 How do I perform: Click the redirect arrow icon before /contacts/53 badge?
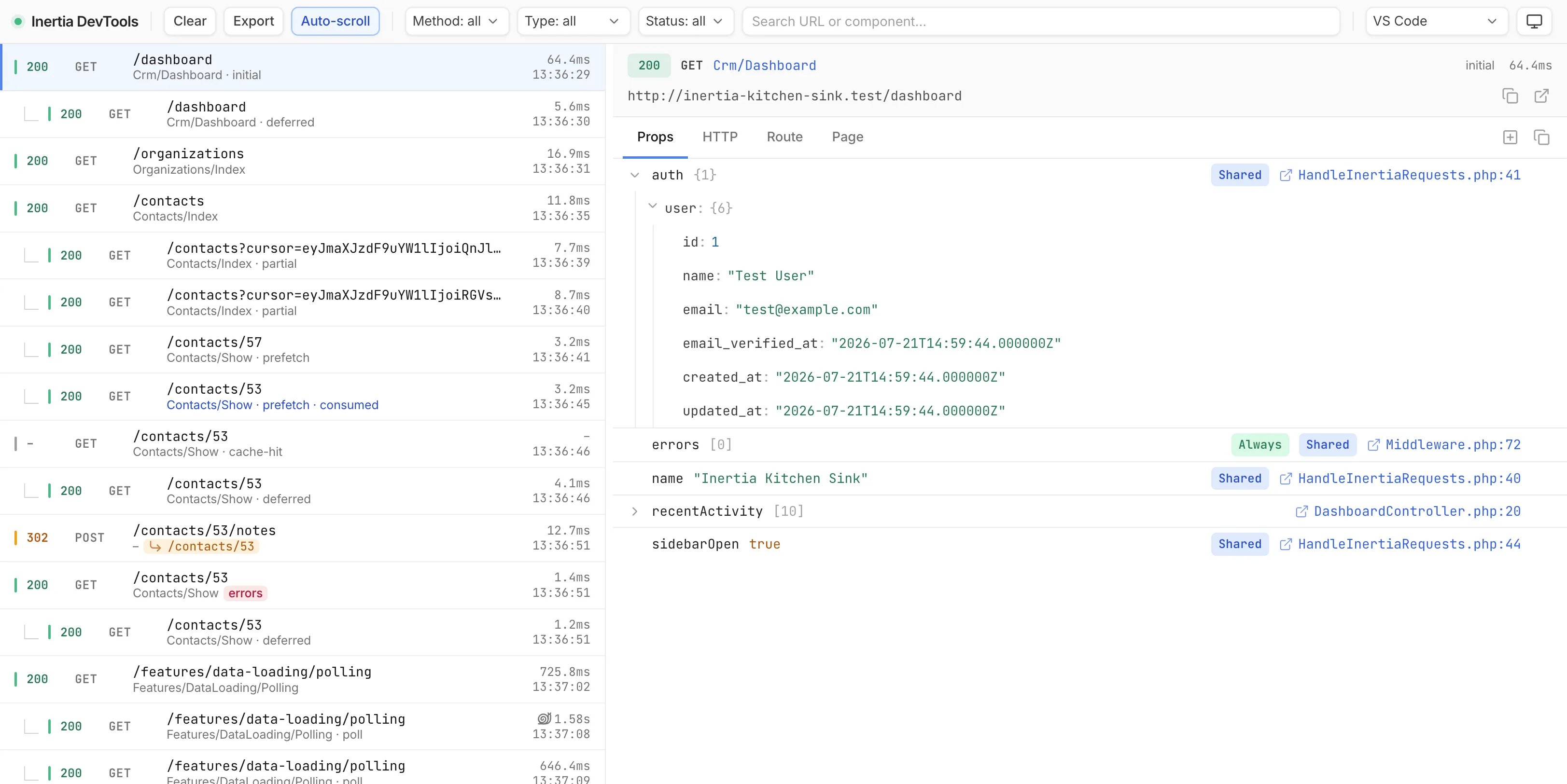pyautogui.click(x=156, y=546)
